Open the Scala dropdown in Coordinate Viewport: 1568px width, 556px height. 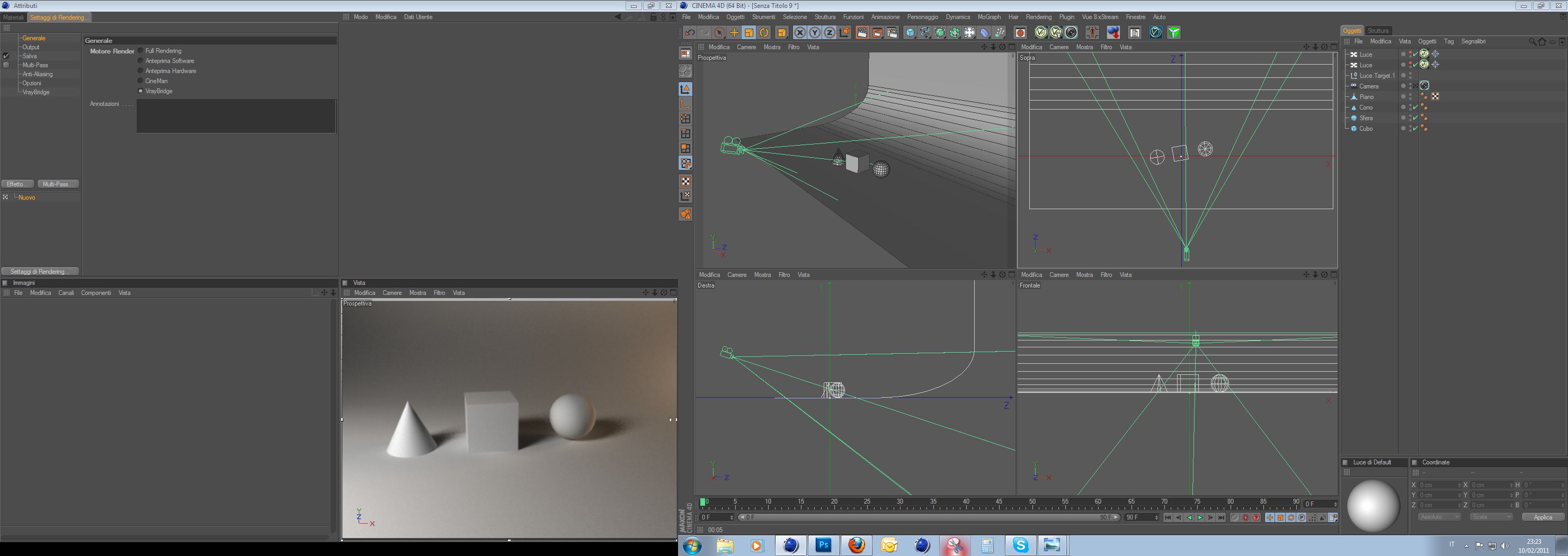point(1491,517)
